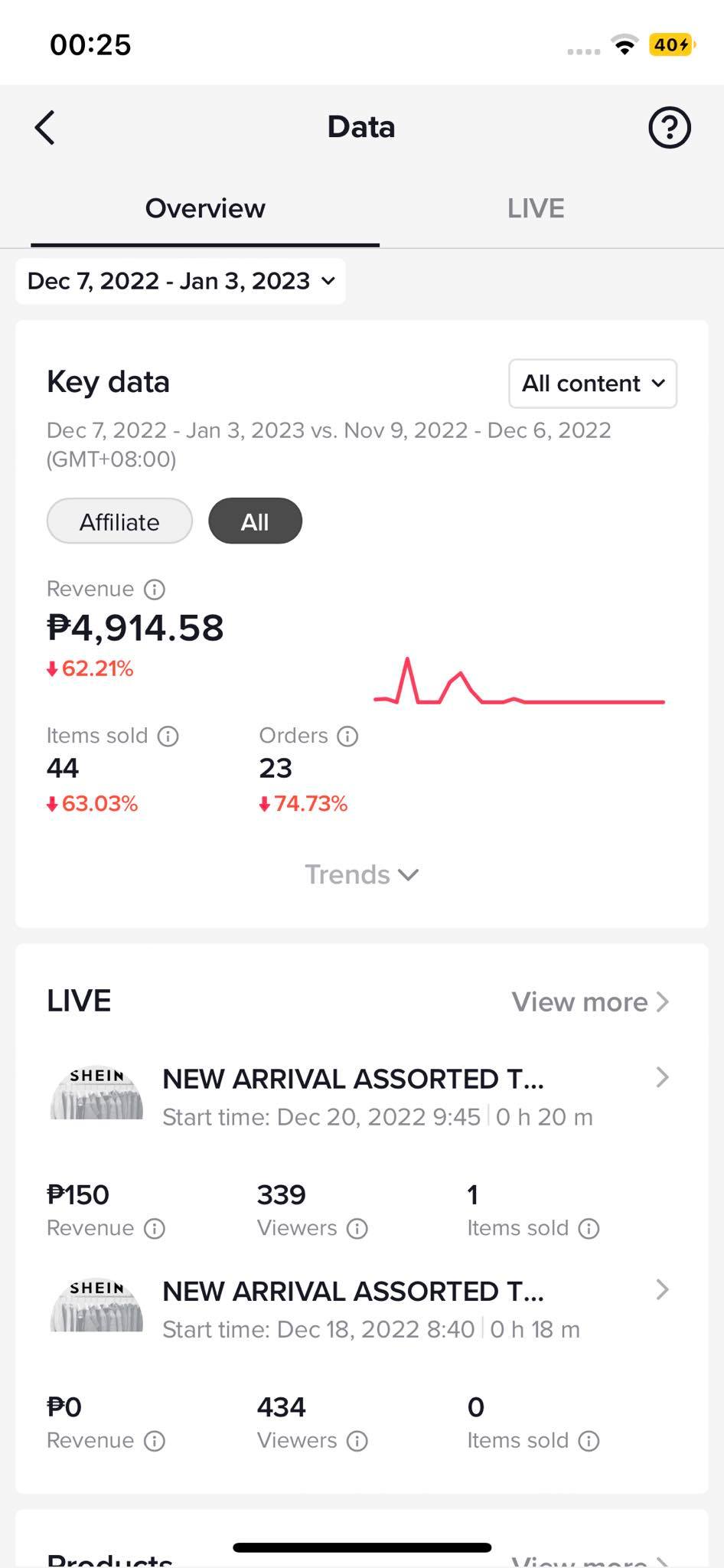724x1568 pixels.
Task: Tap the Orders info icon
Action: [347, 736]
